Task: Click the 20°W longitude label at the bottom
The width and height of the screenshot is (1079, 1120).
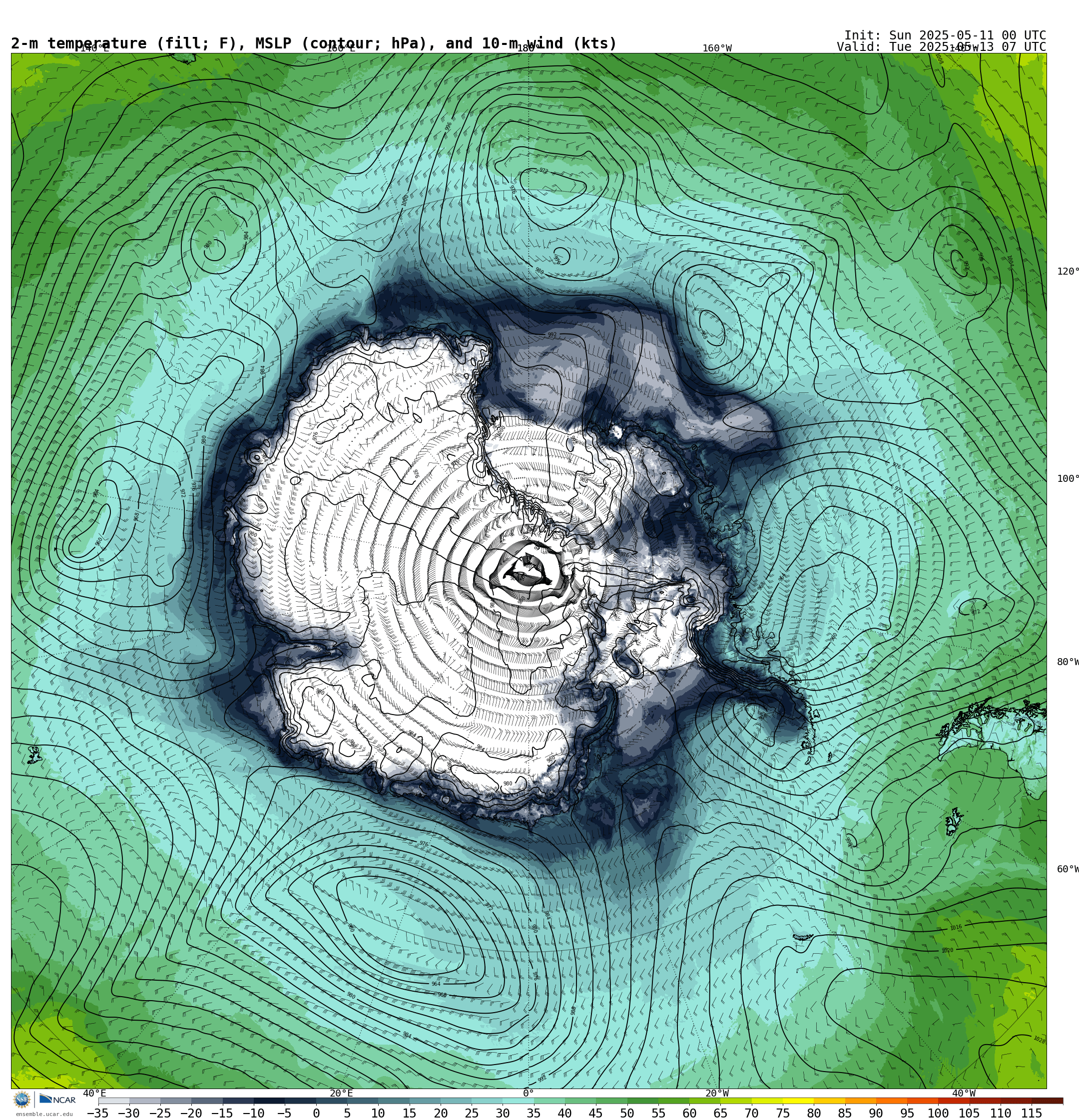Action: click(717, 1094)
